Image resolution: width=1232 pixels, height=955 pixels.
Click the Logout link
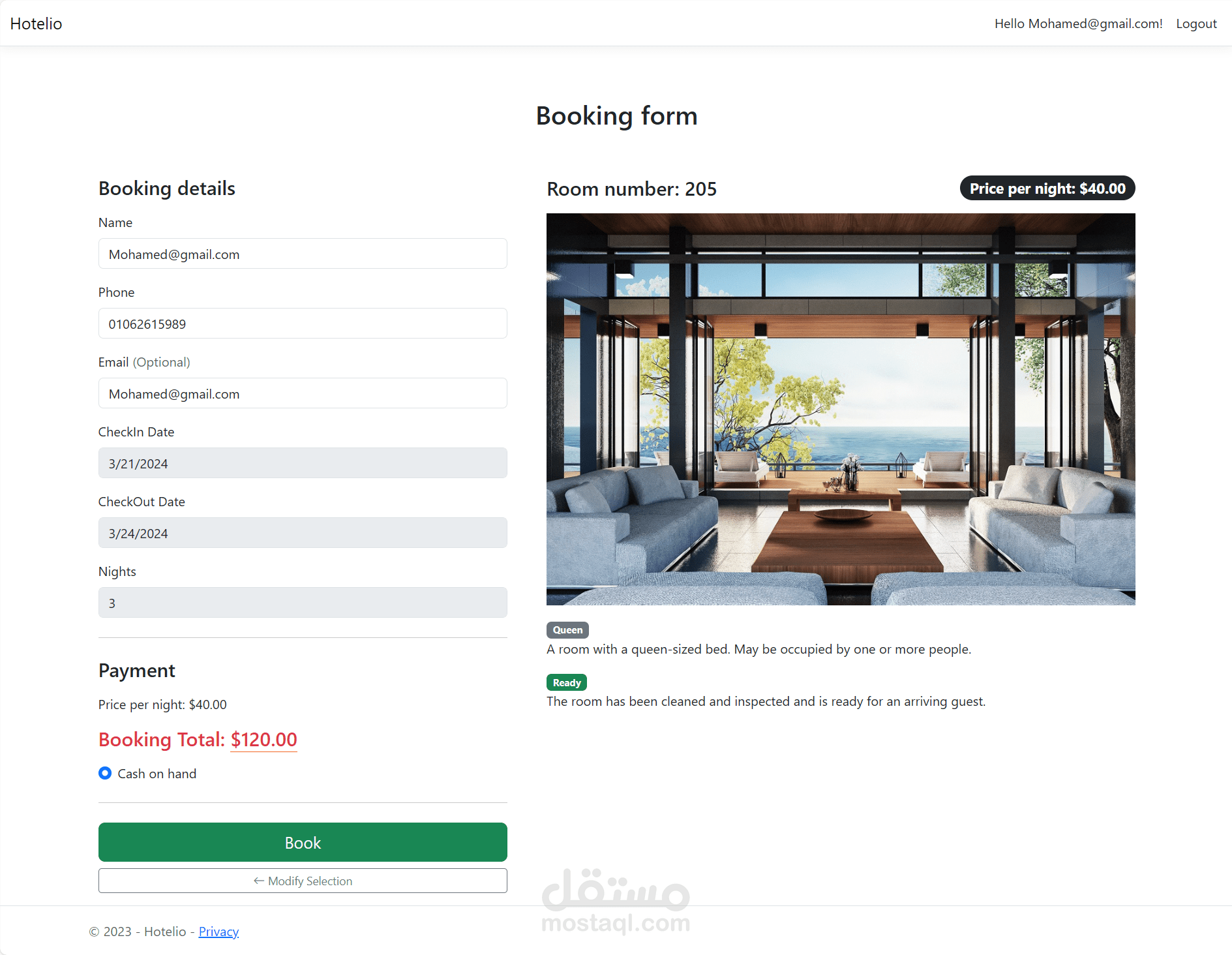tap(1196, 23)
